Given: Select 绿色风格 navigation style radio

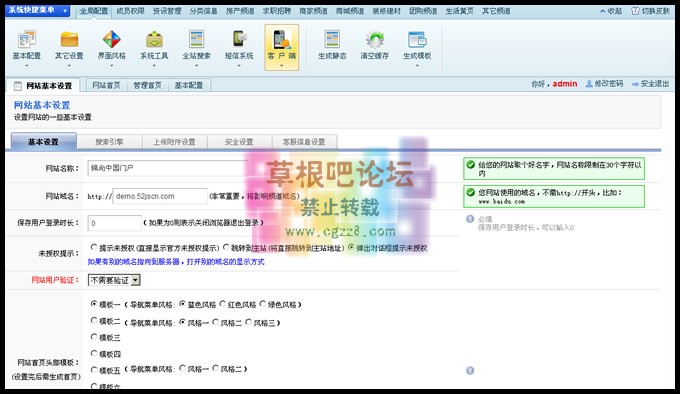Looking at the screenshot, I should click(262, 304).
